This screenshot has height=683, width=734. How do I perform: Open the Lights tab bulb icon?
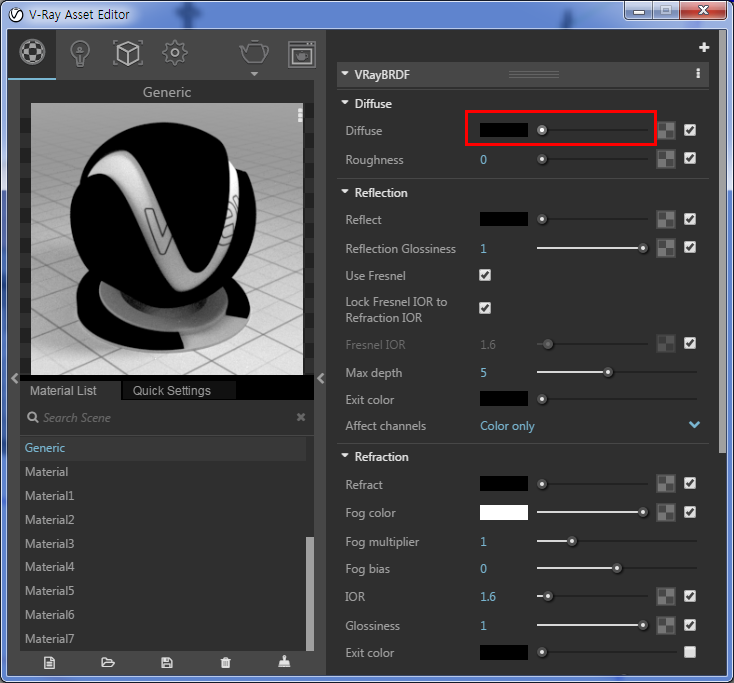[80, 54]
